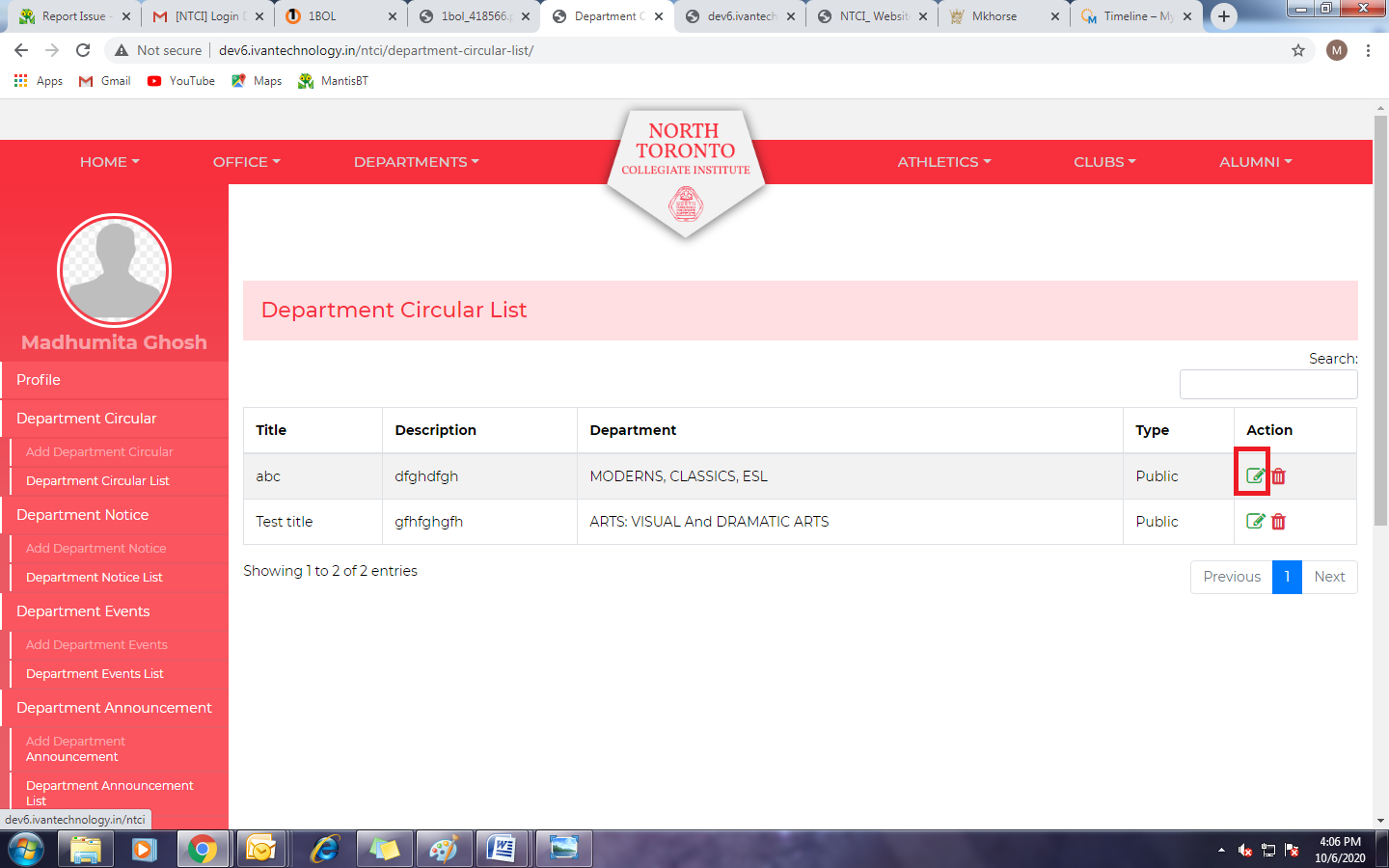1389x868 pixels.
Task: Sort the table by the Title column
Action: pos(271,430)
